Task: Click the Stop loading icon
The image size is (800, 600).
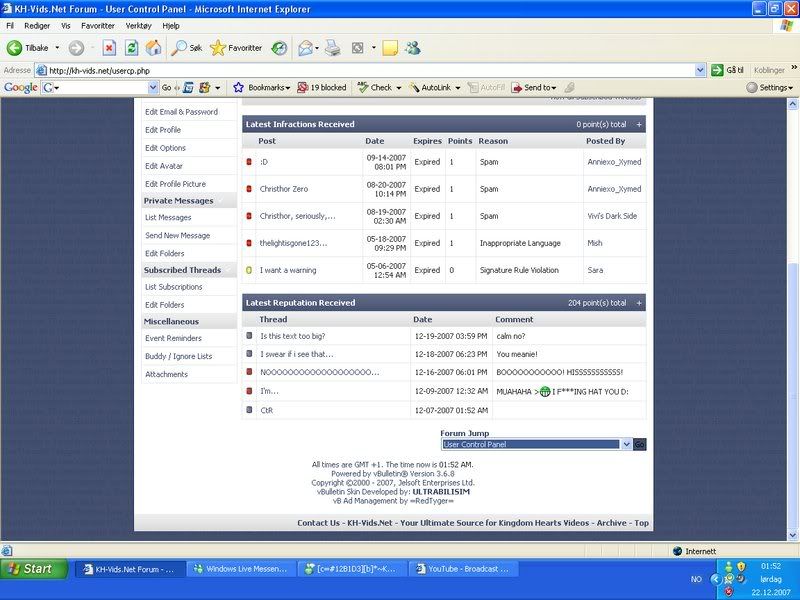Action: point(109,48)
